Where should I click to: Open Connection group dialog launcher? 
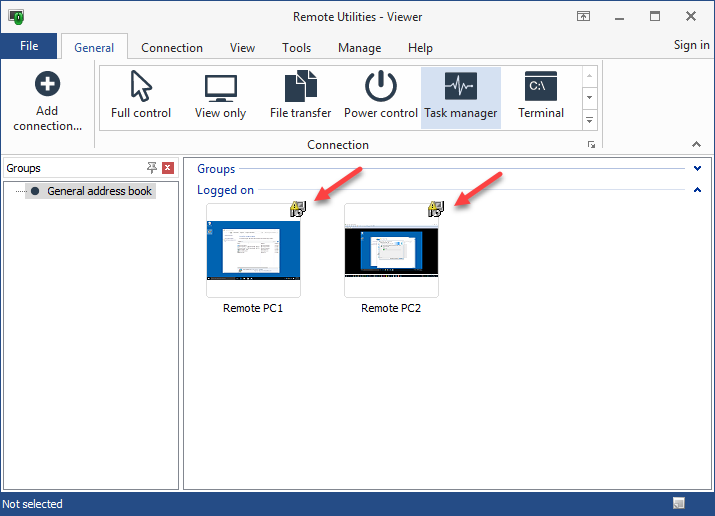coord(591,144)
